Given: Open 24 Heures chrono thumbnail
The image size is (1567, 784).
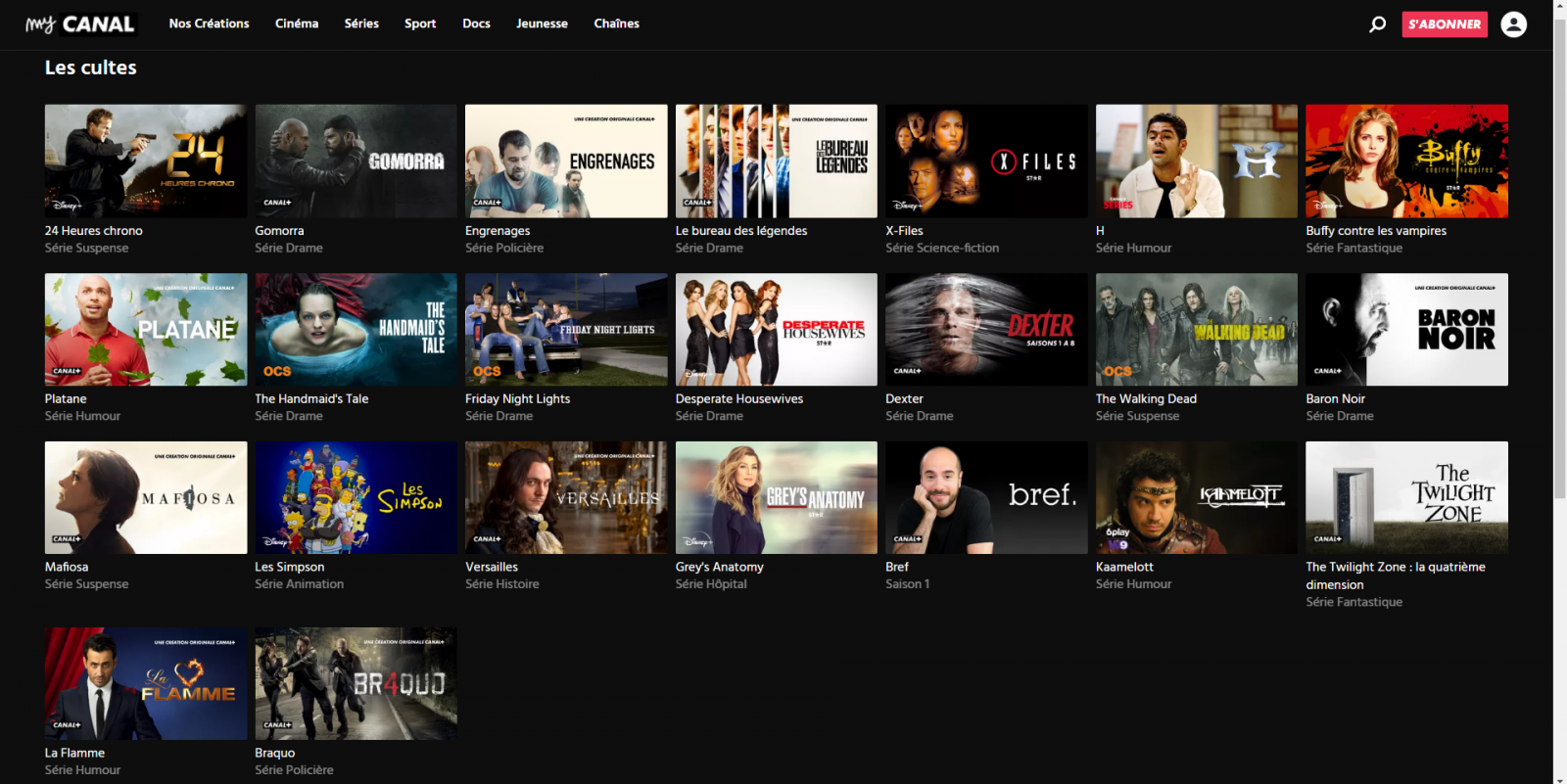Looking at the screenshot, I should pyautogui.click(x=146, y=161).
